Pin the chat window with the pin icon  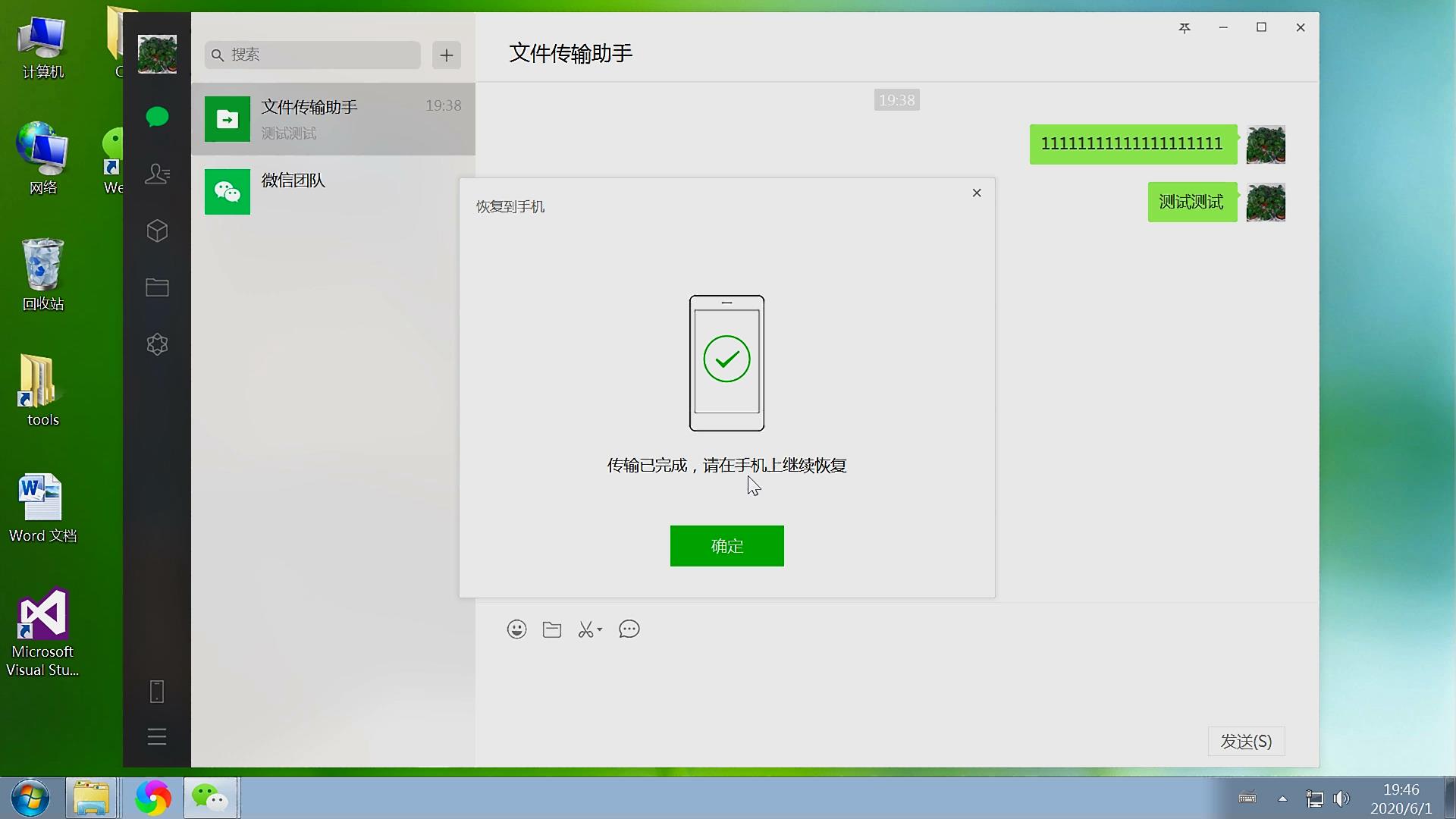pos(1185,28)
